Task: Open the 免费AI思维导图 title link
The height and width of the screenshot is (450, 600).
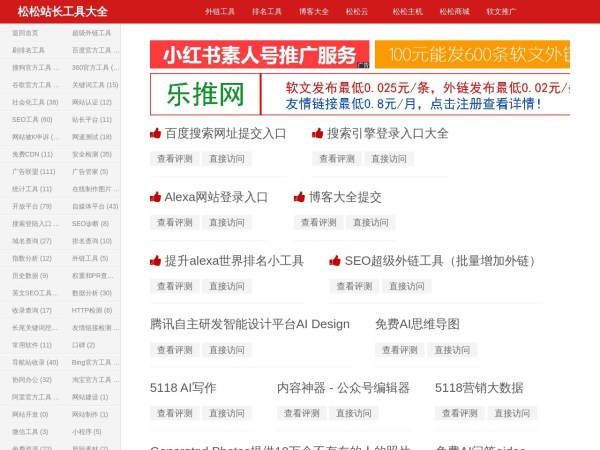Action: [x=417, y=324]
